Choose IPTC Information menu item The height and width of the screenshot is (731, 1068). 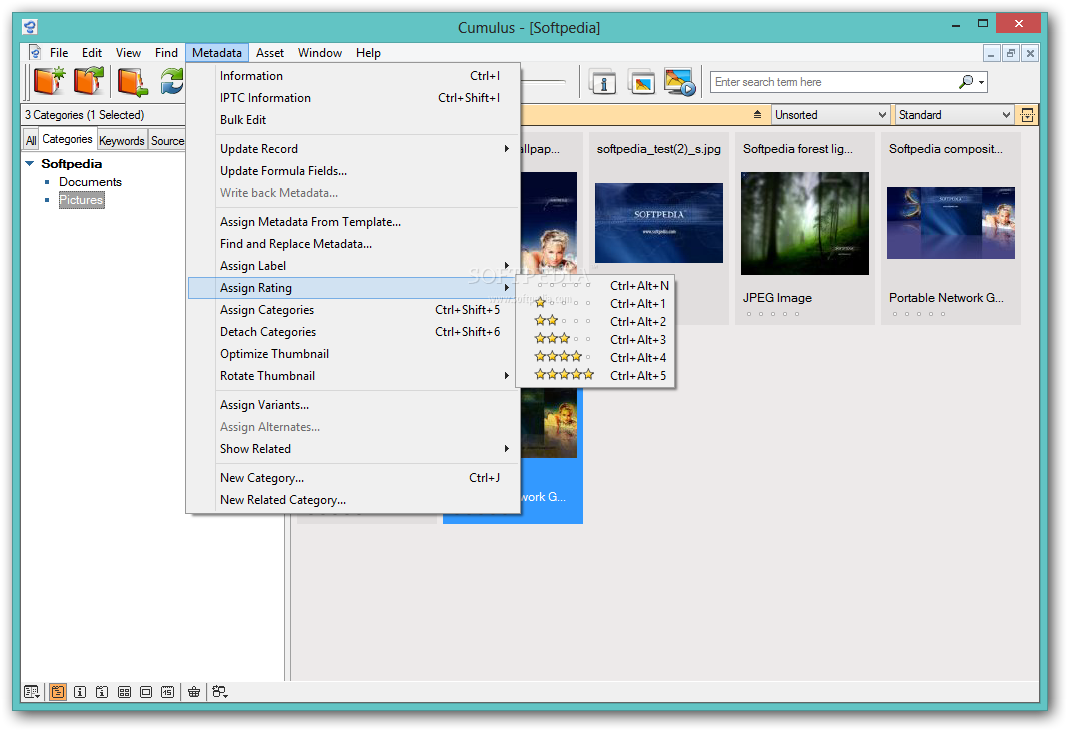(x=354, y=97)
